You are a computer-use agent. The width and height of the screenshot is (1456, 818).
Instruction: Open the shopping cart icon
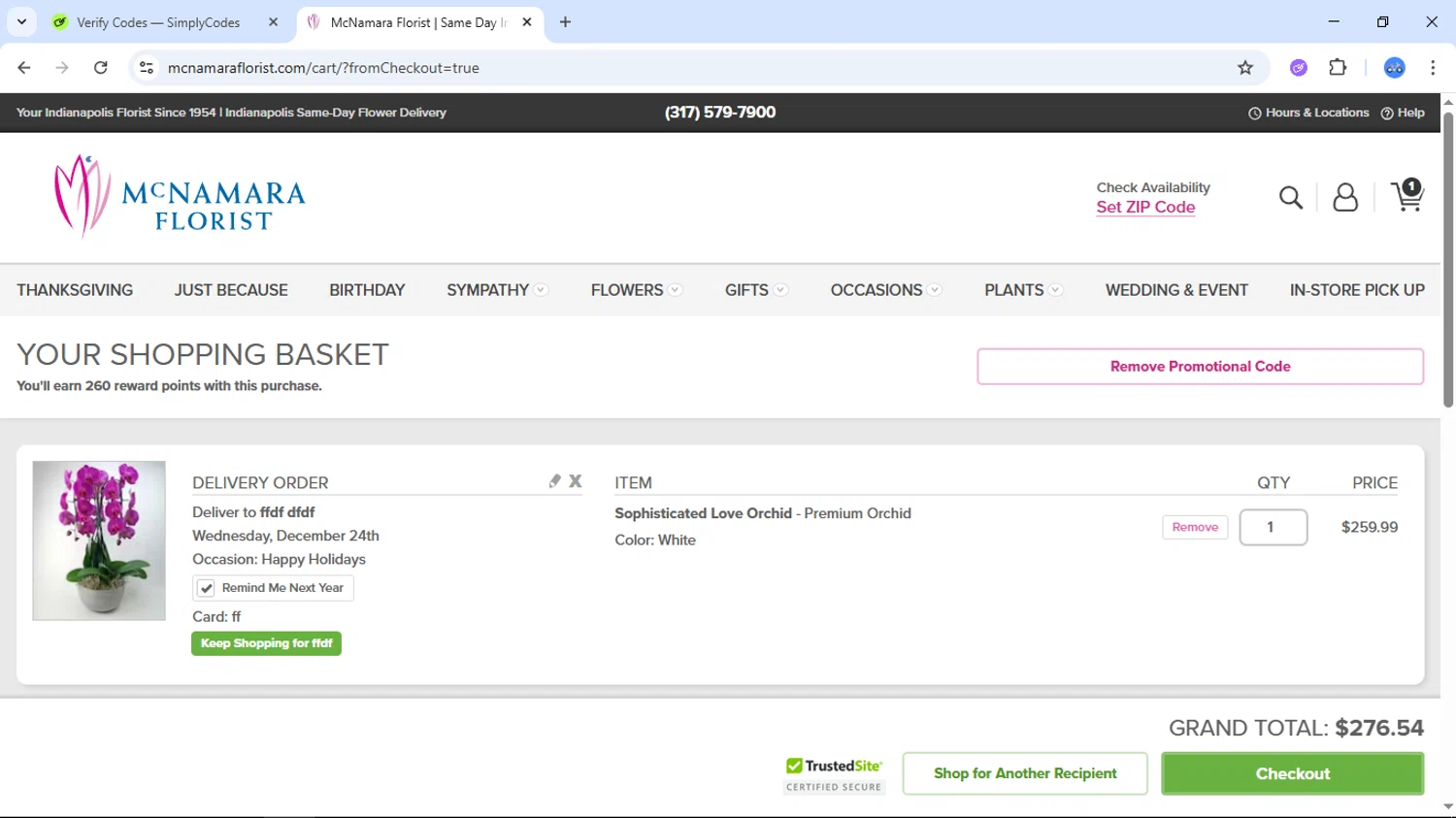coord(1406,195)
